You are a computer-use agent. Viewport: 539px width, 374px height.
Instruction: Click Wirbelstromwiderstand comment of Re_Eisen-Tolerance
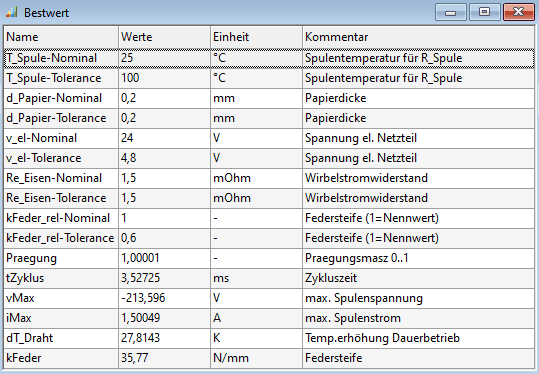click(x=366, y=198)
